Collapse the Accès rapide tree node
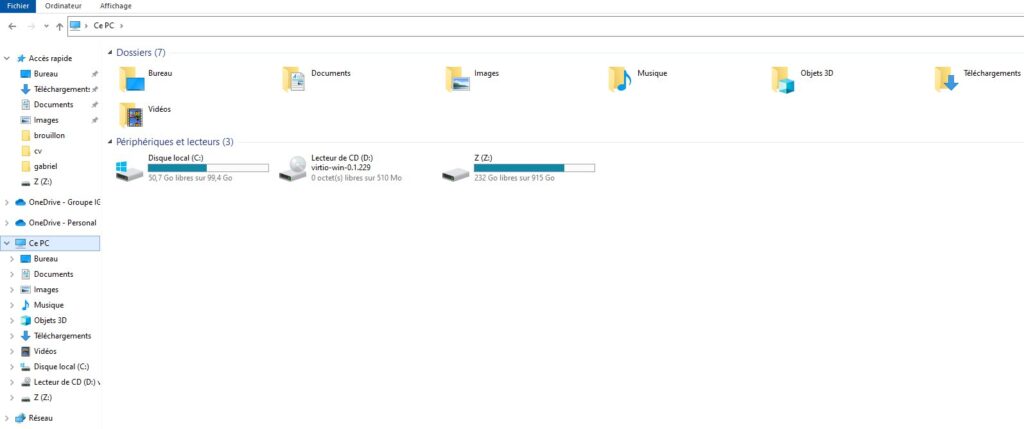 (7, 58)
